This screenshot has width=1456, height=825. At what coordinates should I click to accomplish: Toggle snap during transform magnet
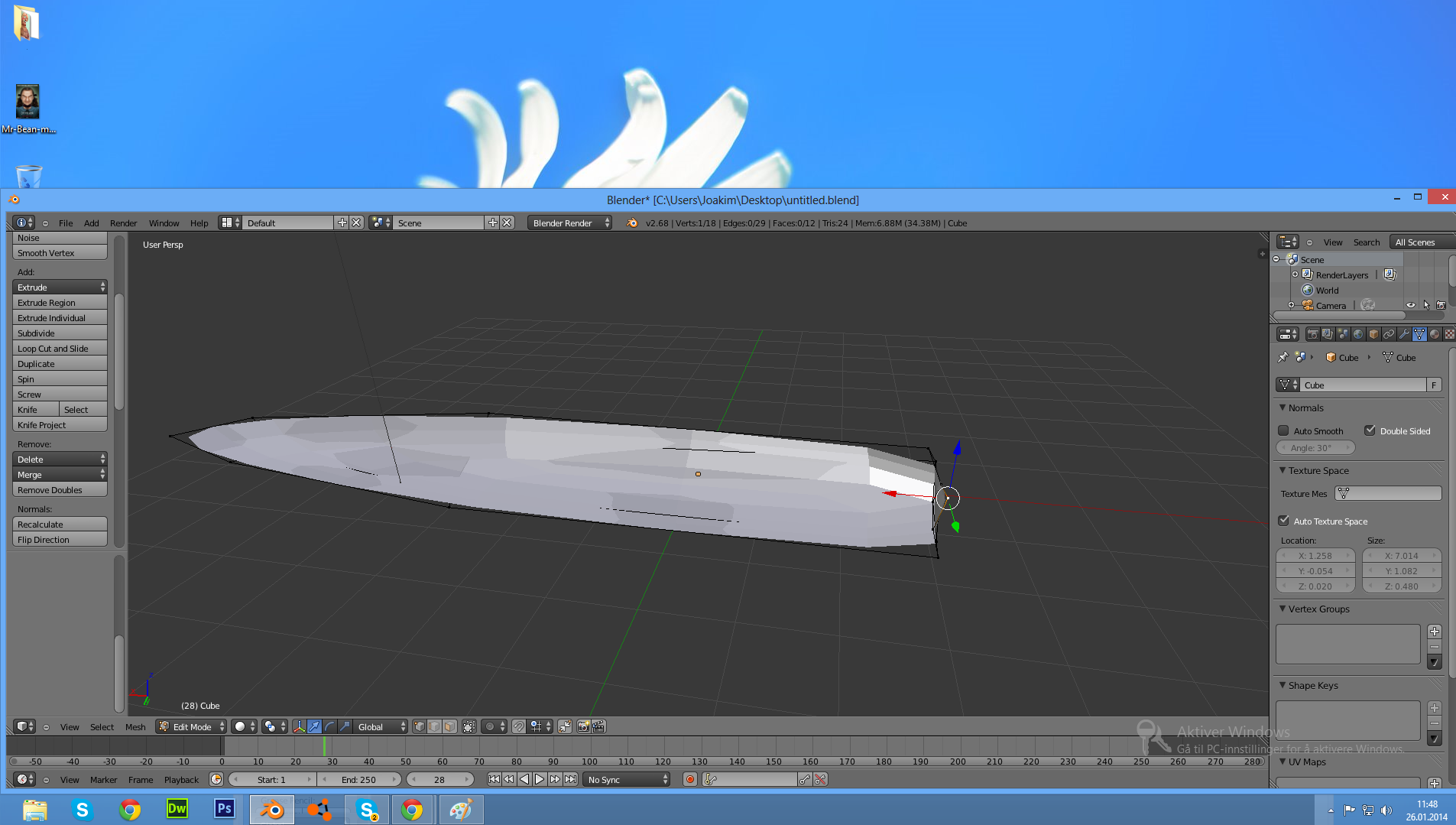point(519,726)
